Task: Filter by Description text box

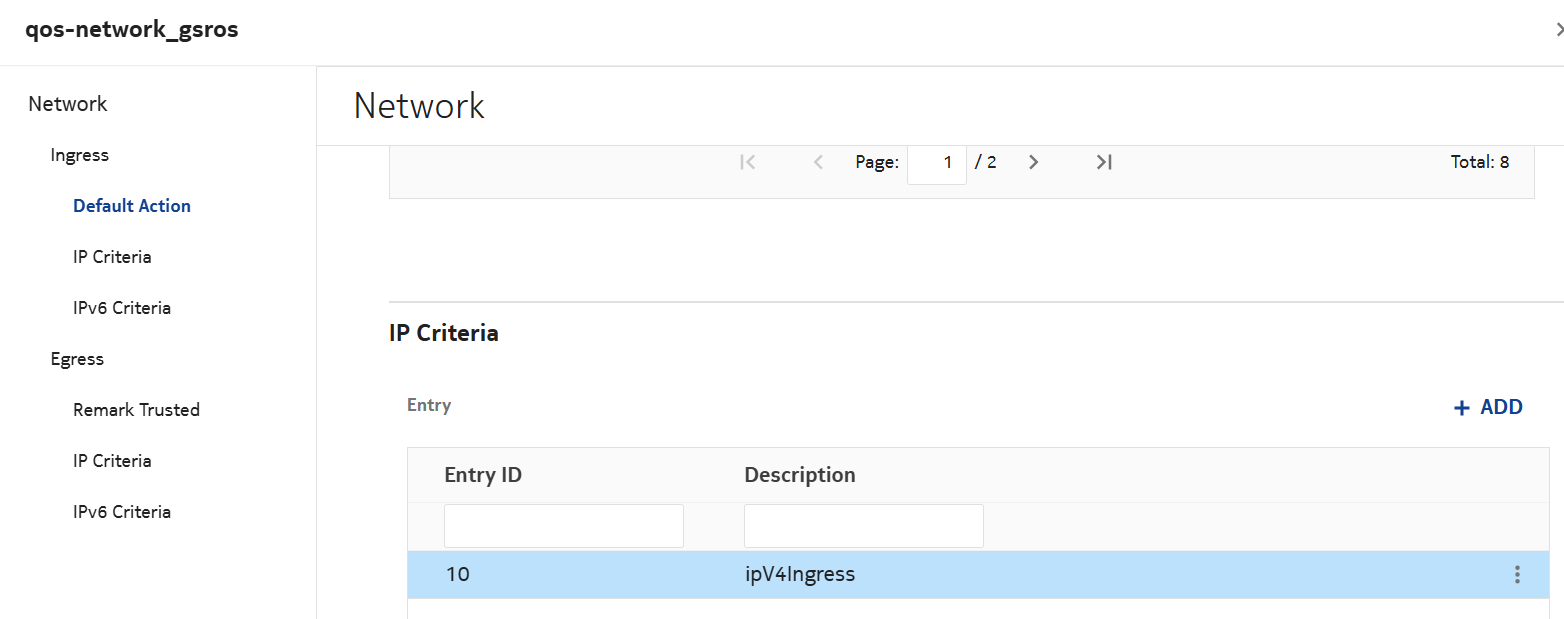Action: click(x=863, y=526)
